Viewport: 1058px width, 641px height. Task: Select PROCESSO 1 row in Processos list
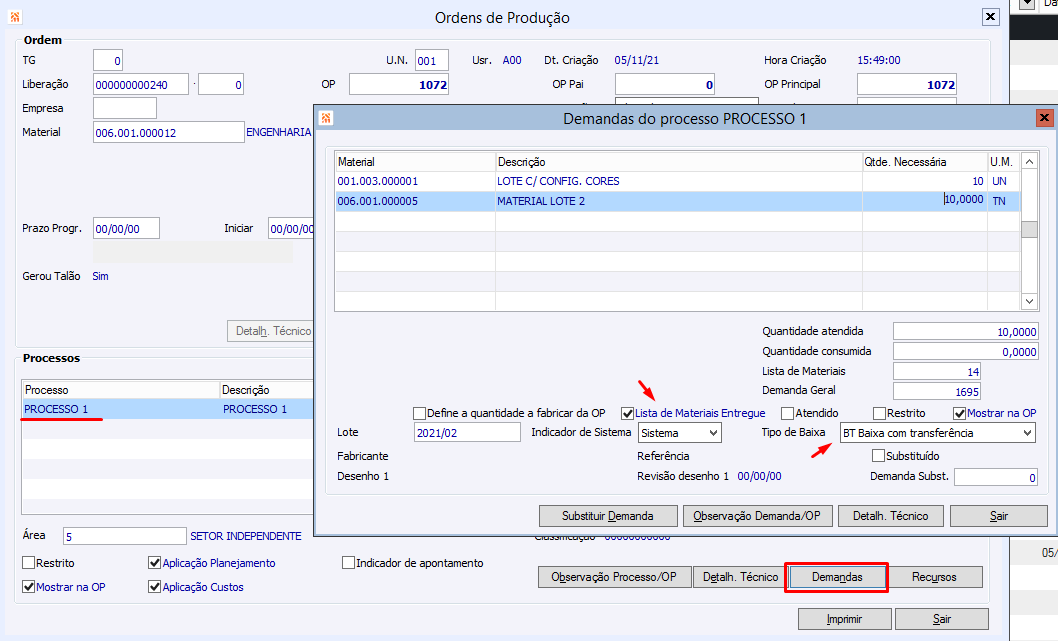click(x=167, y=409)
